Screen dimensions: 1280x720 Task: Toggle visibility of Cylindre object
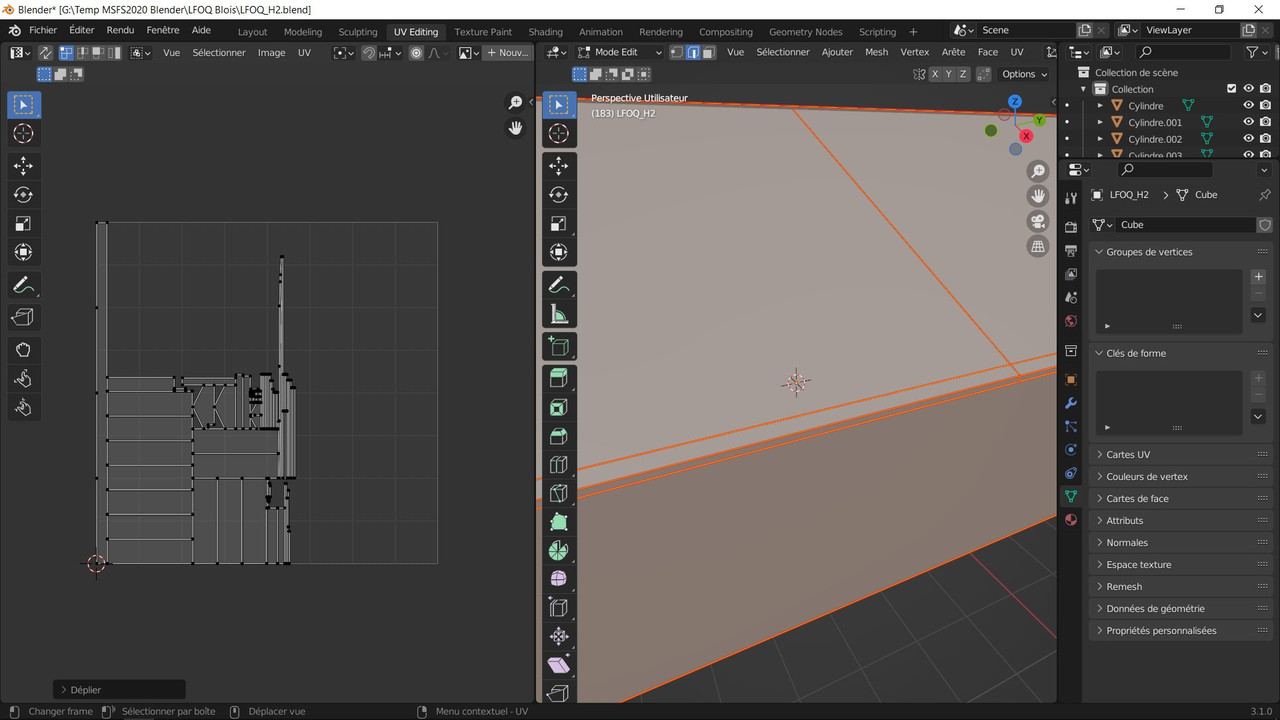(1248, 105)
